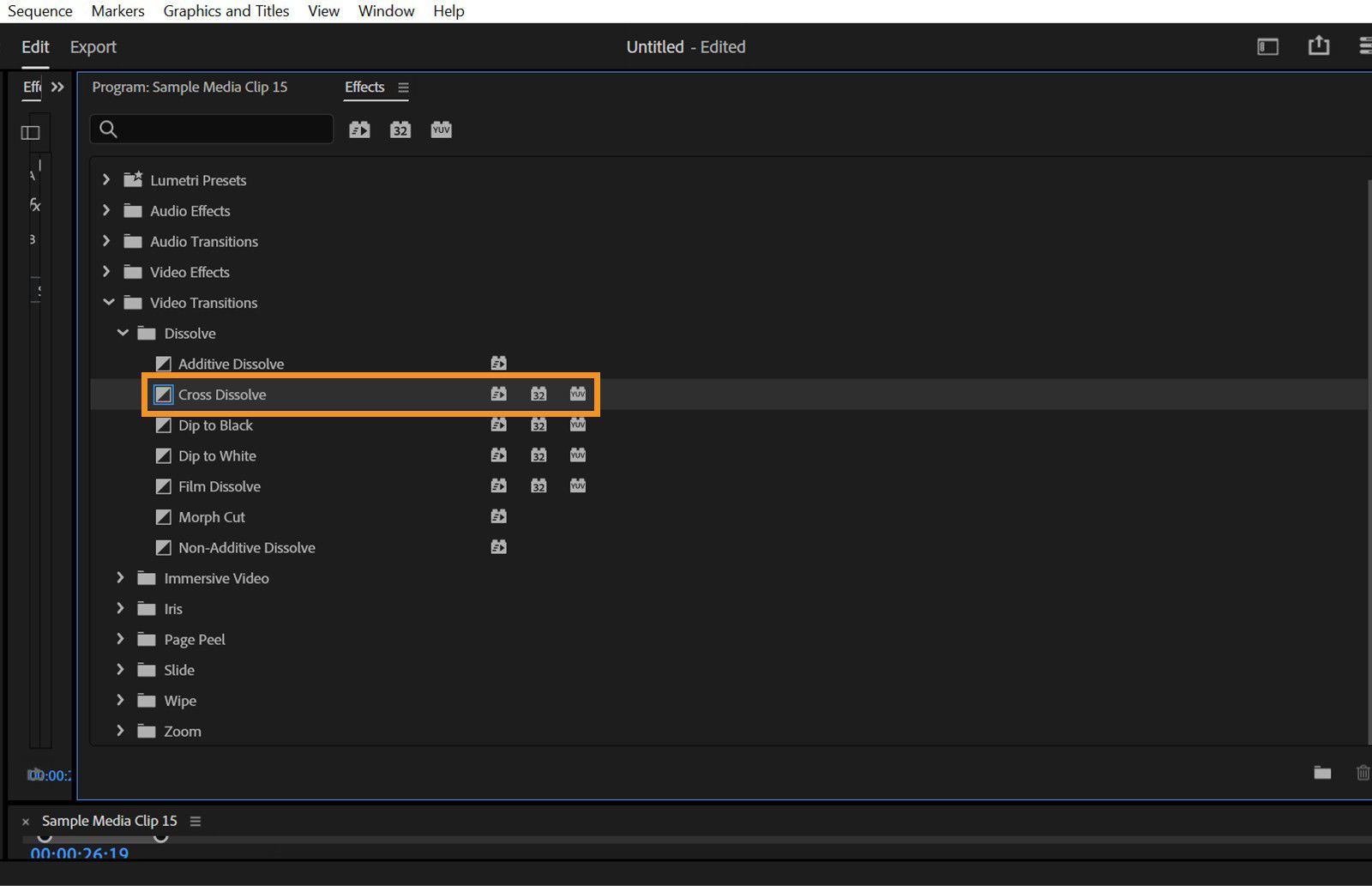Open the Effects panel menu

(403, 87)
